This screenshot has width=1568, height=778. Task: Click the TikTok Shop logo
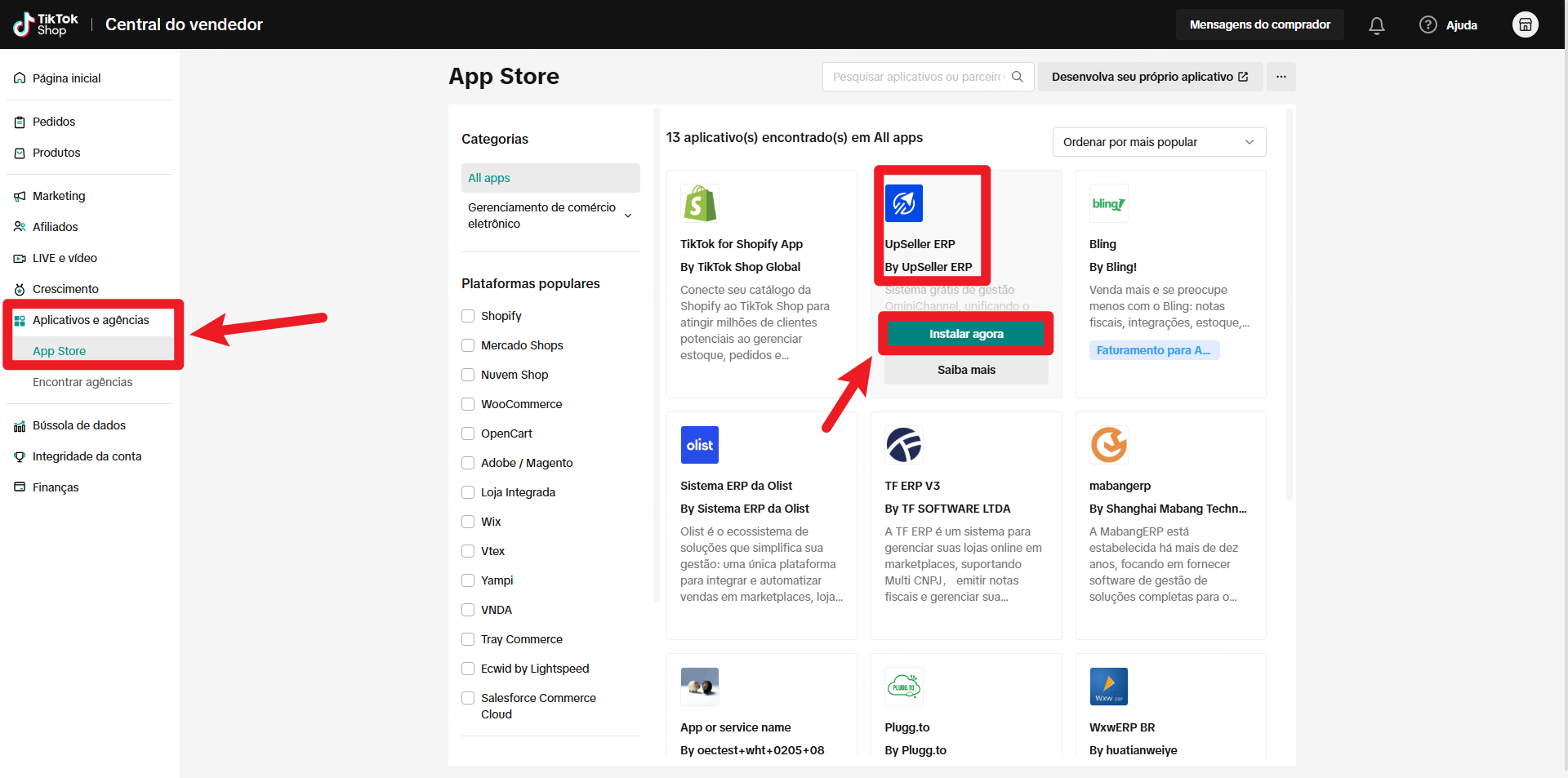[x=46, y=24]
